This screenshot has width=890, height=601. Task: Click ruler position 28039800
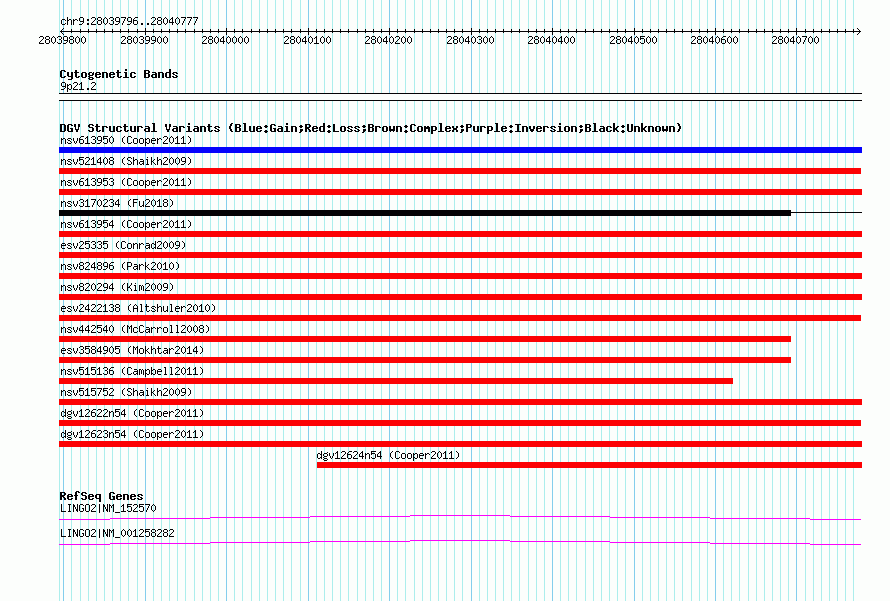[62, 40]
